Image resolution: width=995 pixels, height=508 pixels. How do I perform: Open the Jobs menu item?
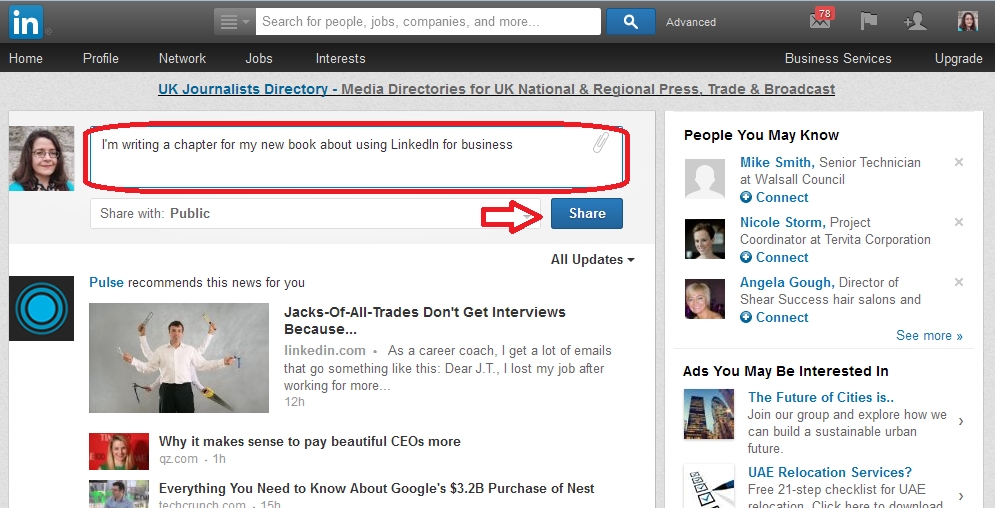pyautogui.click(x=259, y=58)
